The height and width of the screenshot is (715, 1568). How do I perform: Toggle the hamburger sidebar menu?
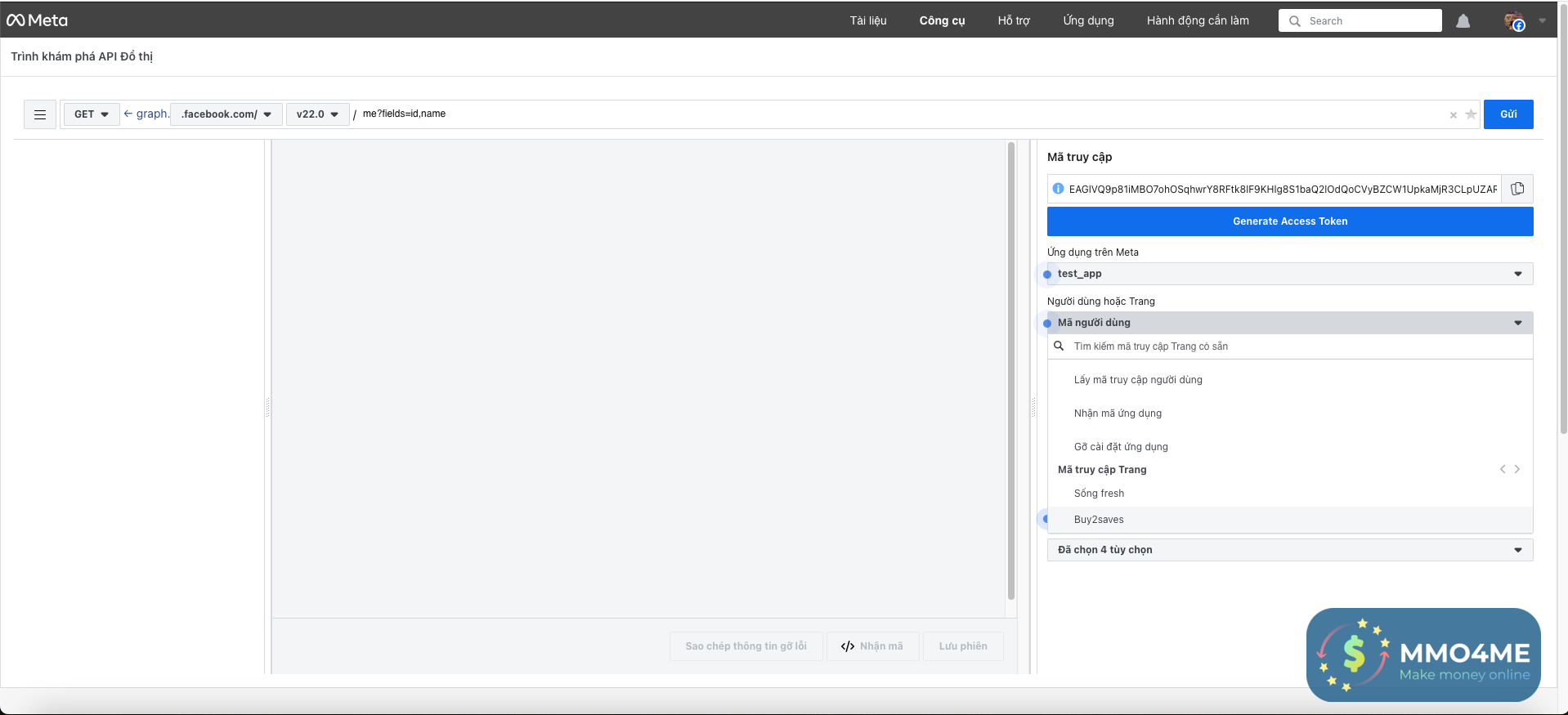(40, 114)
